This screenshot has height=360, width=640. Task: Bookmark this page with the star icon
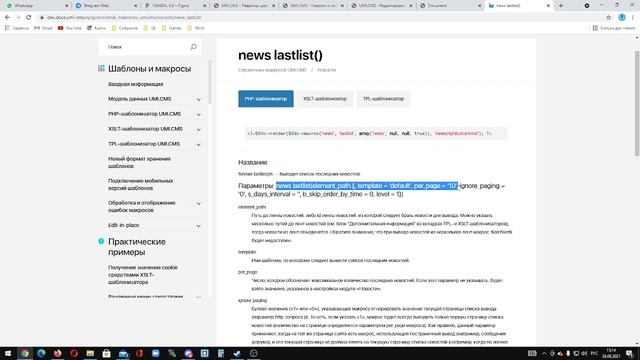[x=609, y=18]
